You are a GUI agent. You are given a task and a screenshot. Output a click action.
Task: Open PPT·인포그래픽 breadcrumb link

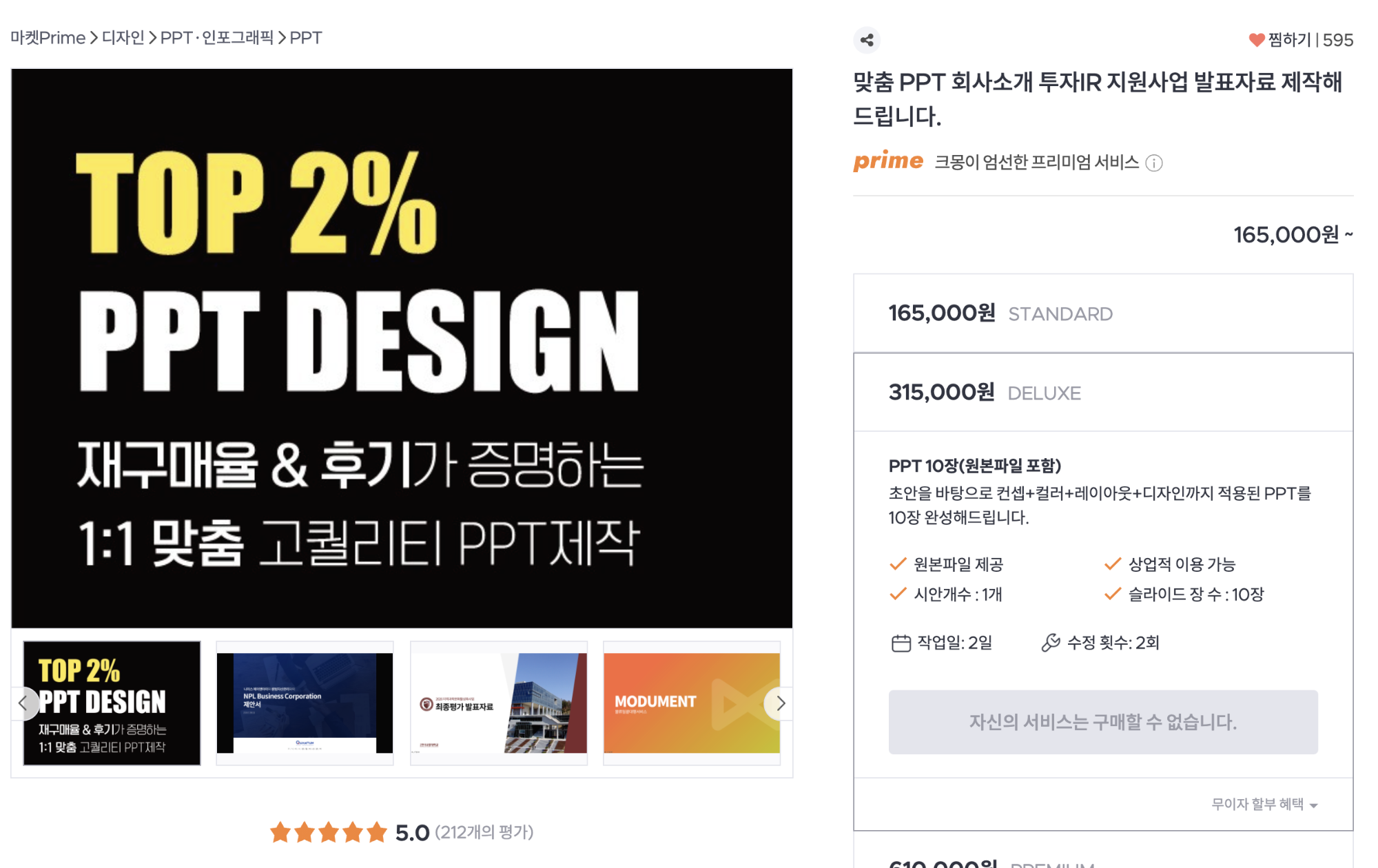[x=217, y=38]
